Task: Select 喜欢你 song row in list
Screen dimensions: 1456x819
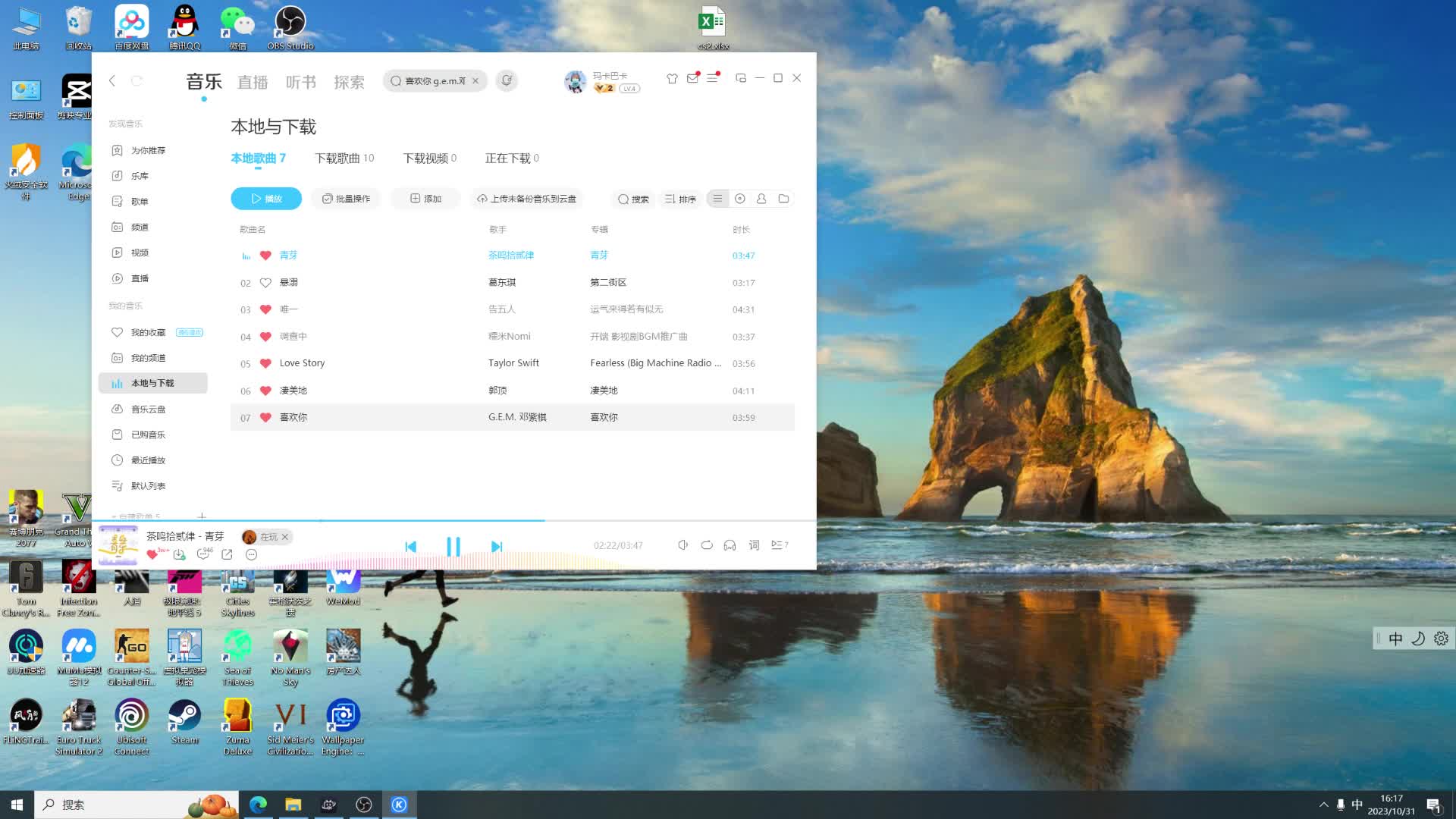Action: pos(511,417)
